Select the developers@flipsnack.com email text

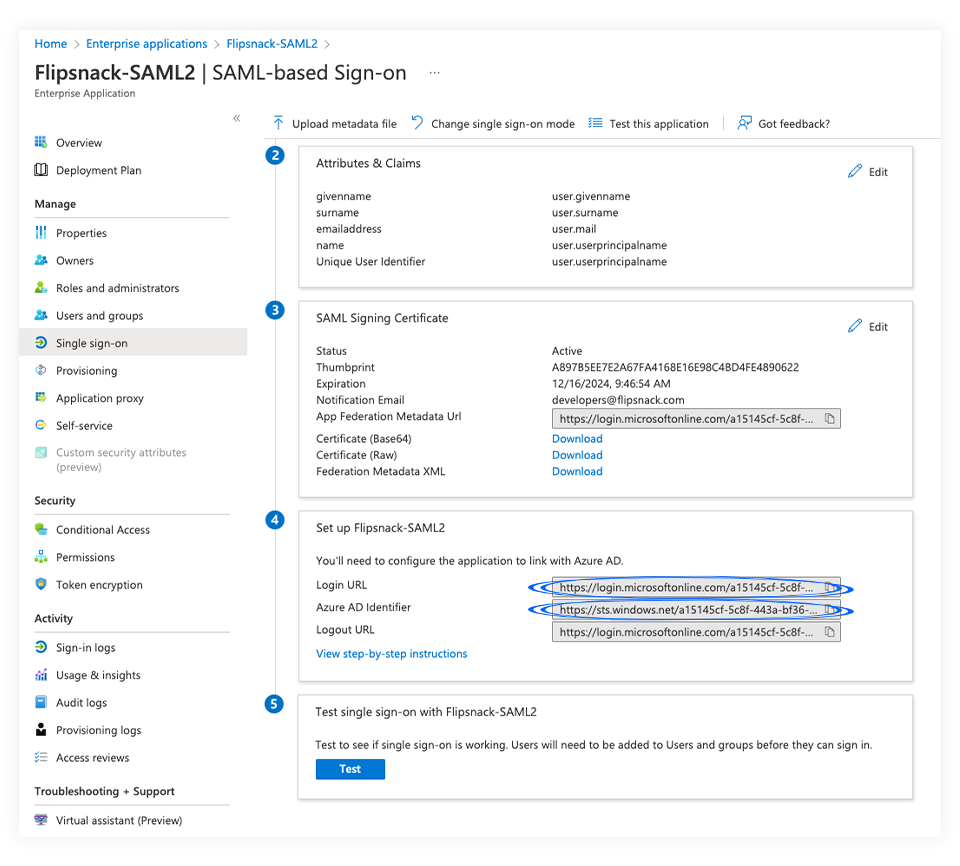coord(618,400)
